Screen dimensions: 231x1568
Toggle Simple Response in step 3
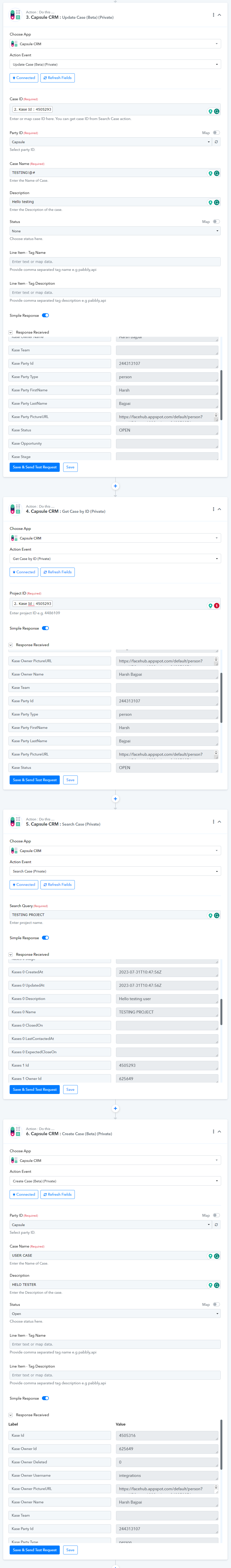(46, 315)
